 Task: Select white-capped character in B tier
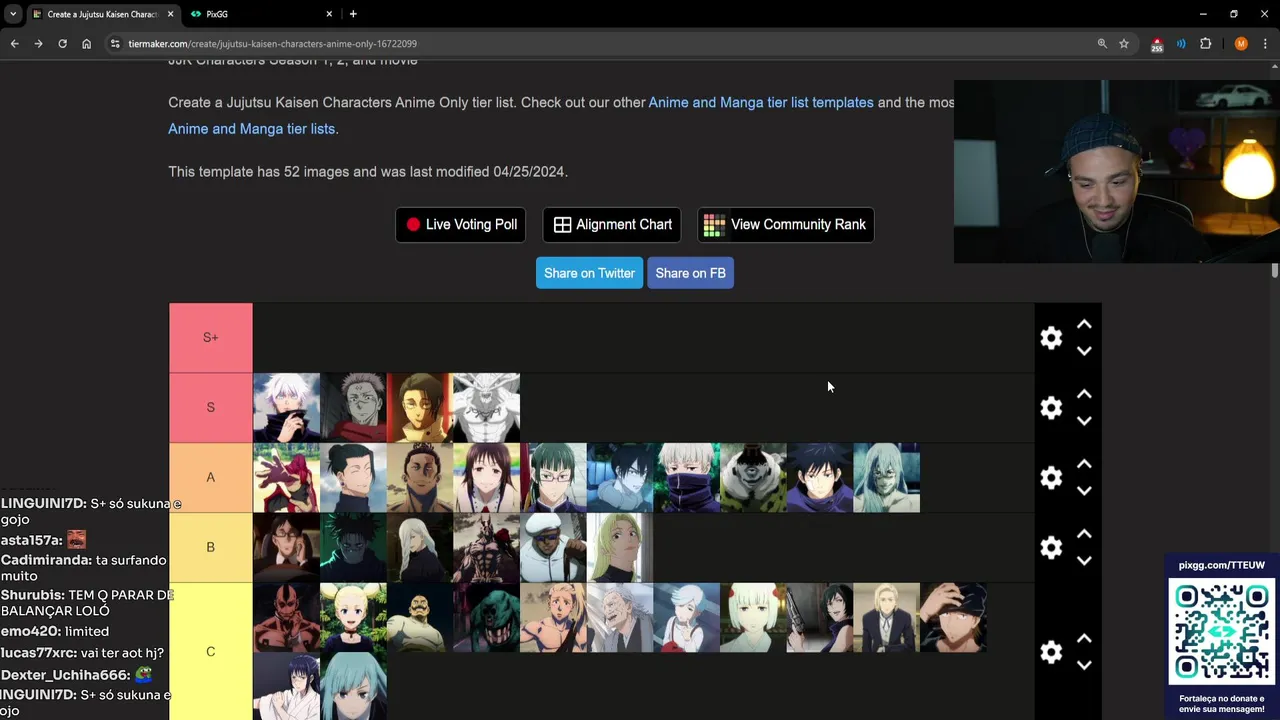[x=553, y=548]
